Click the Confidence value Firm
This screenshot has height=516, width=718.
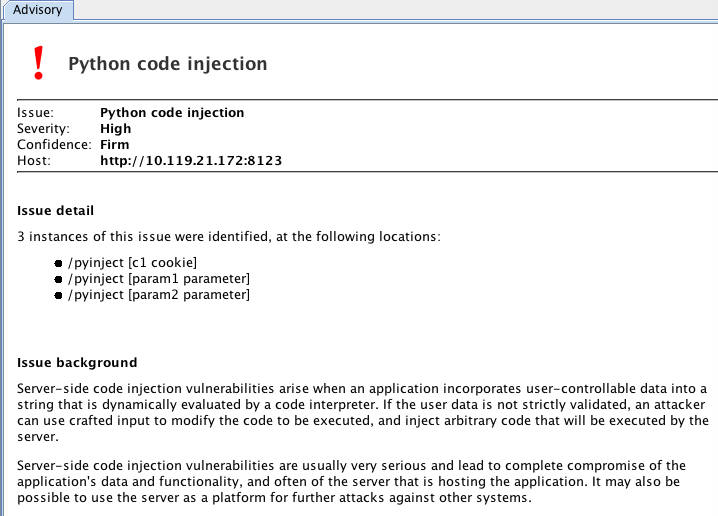(114, 145)
